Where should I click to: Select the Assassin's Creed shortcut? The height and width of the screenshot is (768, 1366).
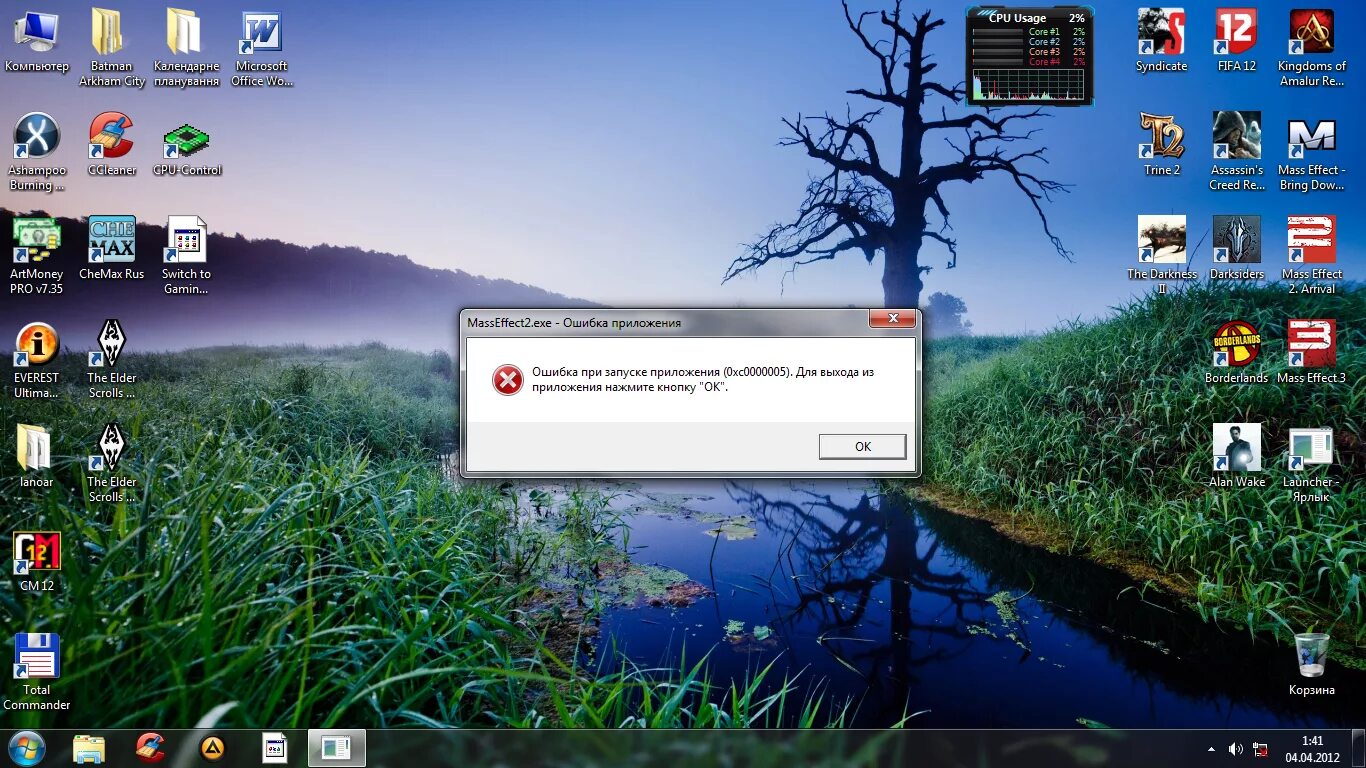(x=1237, y=152)
